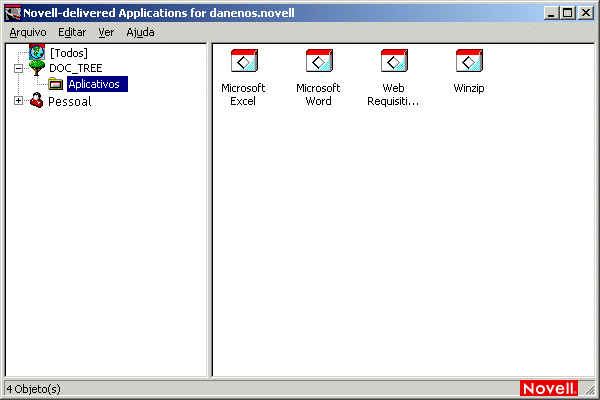This screenshot has height=400, width=600.
Task: Click the Microsoft Word label text
Action: [318, 95]
